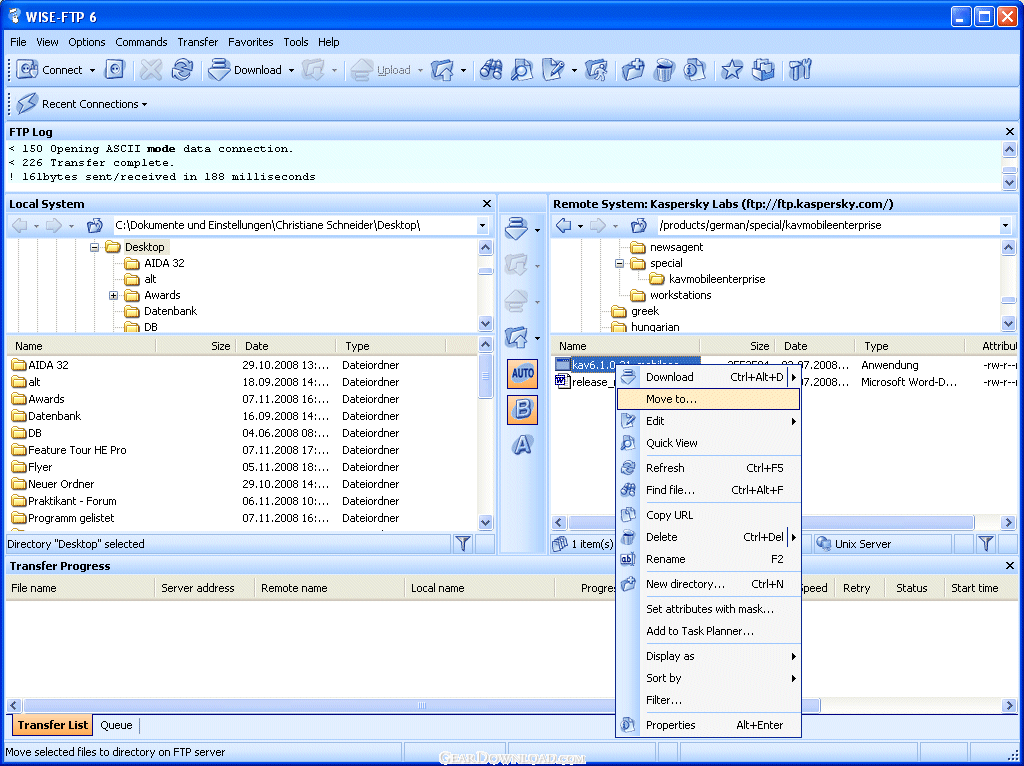Click the FTP Log scroll down arrow
1024x766 pixels.
1010,183
